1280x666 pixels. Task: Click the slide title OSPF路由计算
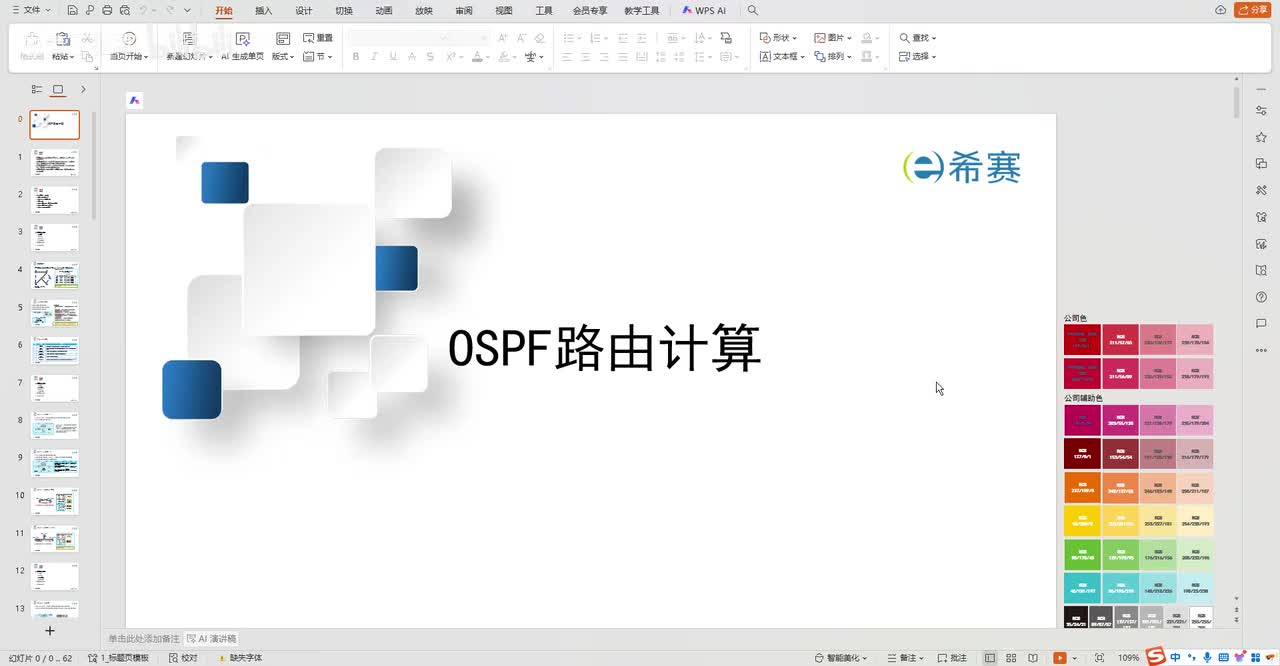604,349
